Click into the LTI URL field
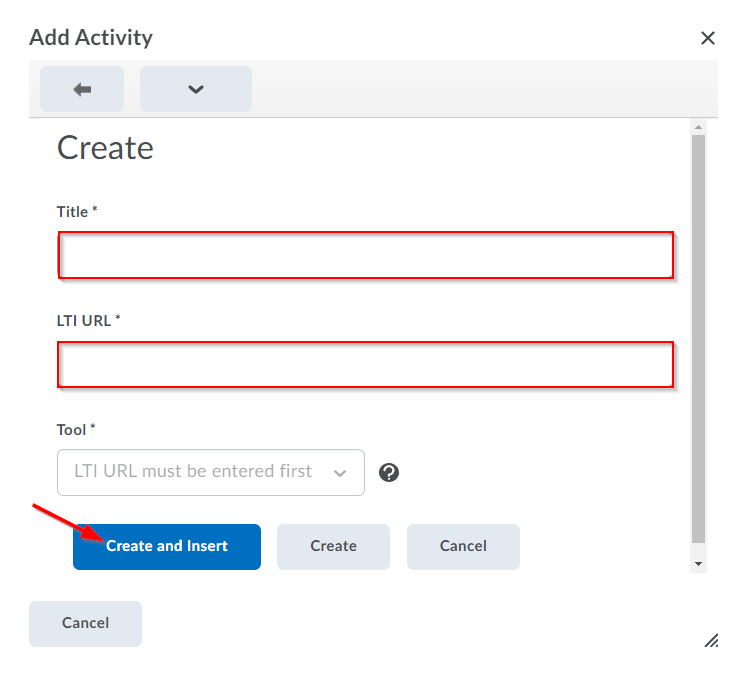Viewport: 744px width, 678px height. point(365,364)
